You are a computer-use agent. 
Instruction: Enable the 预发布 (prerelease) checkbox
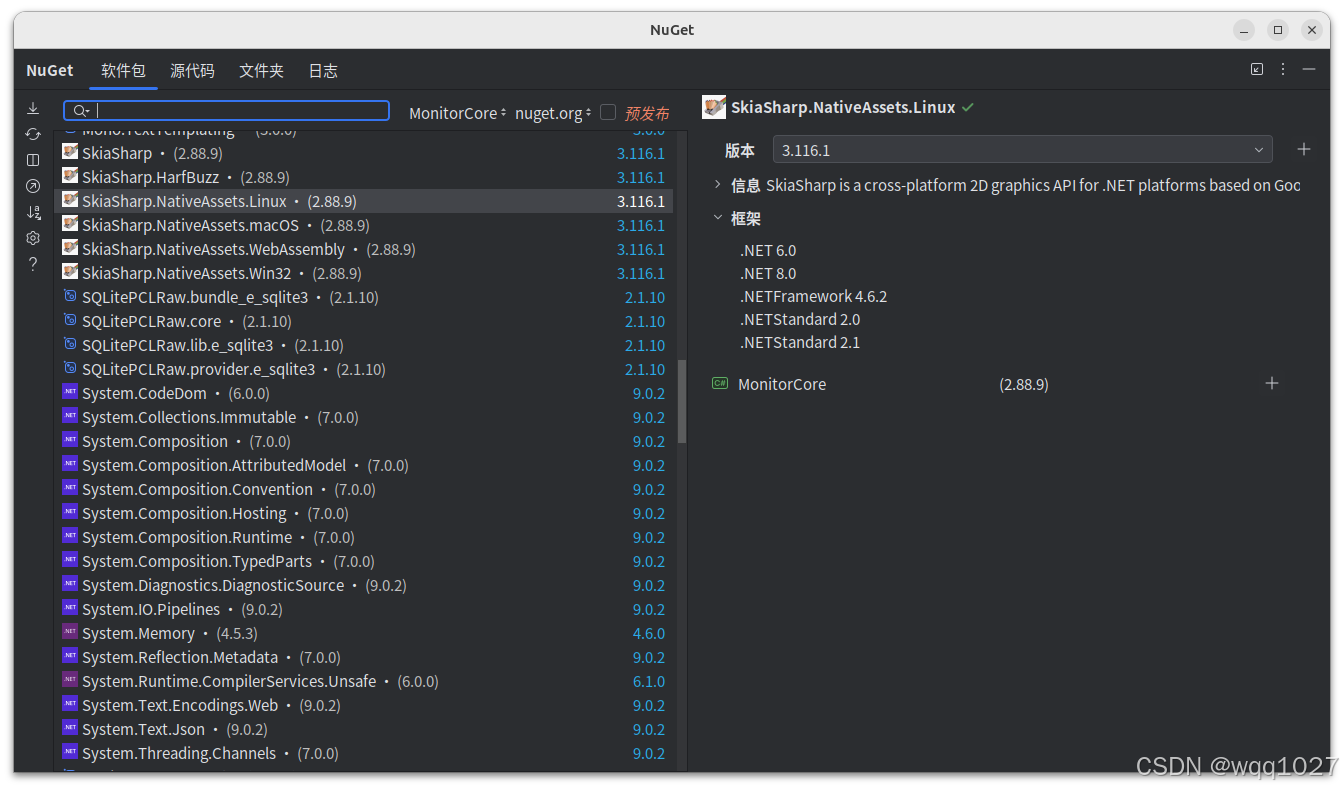tap(609, 112)
